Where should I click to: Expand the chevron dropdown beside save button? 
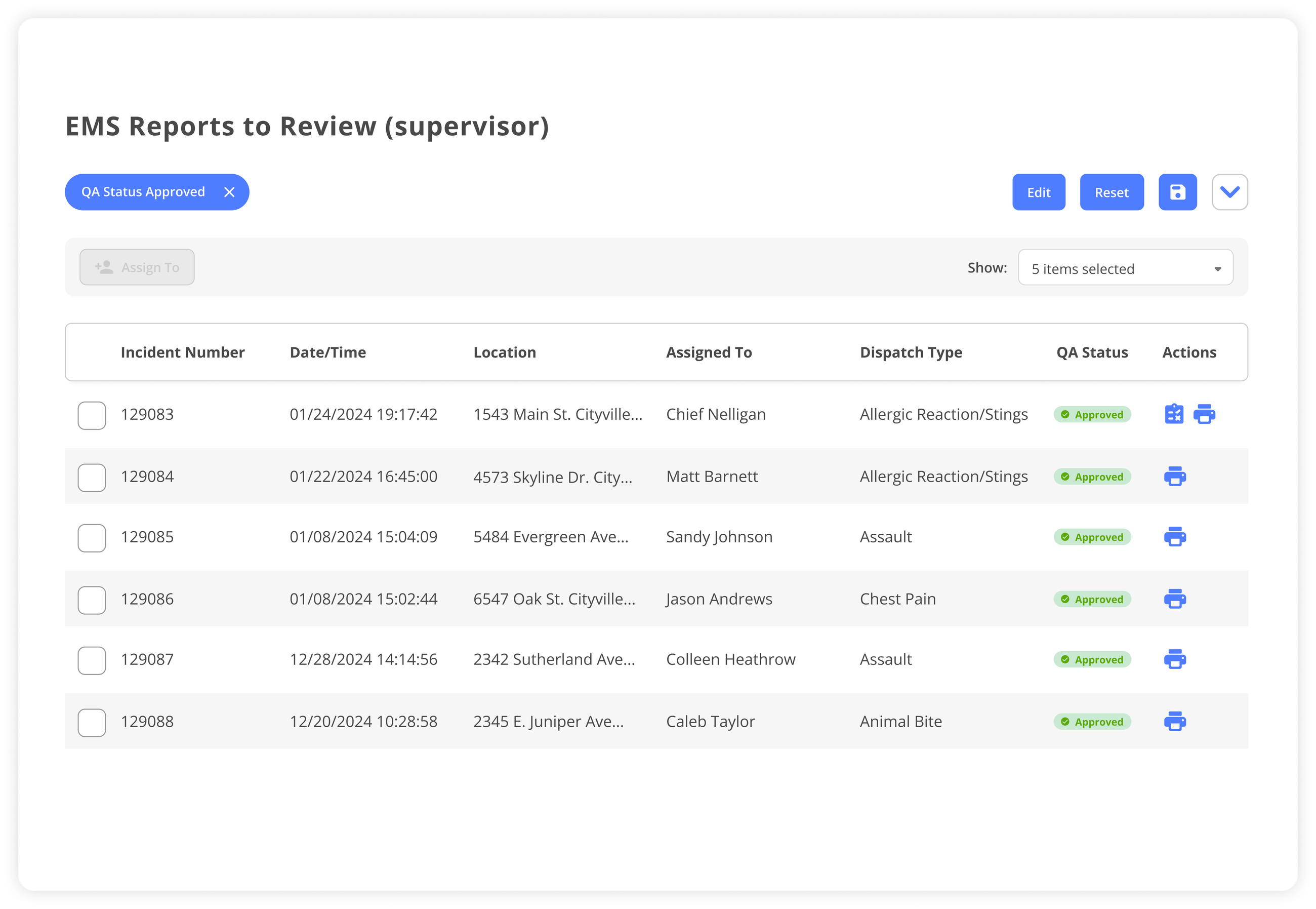(1229, 192)
